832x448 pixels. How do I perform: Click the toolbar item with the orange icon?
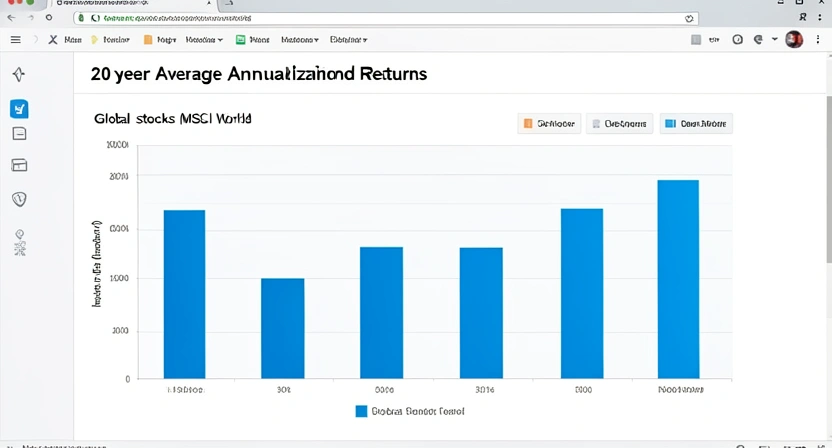click(160, 40)
